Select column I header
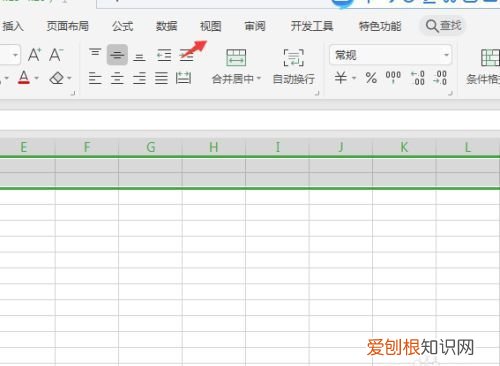Screen dimensions: 500x366 coord(277,147)
